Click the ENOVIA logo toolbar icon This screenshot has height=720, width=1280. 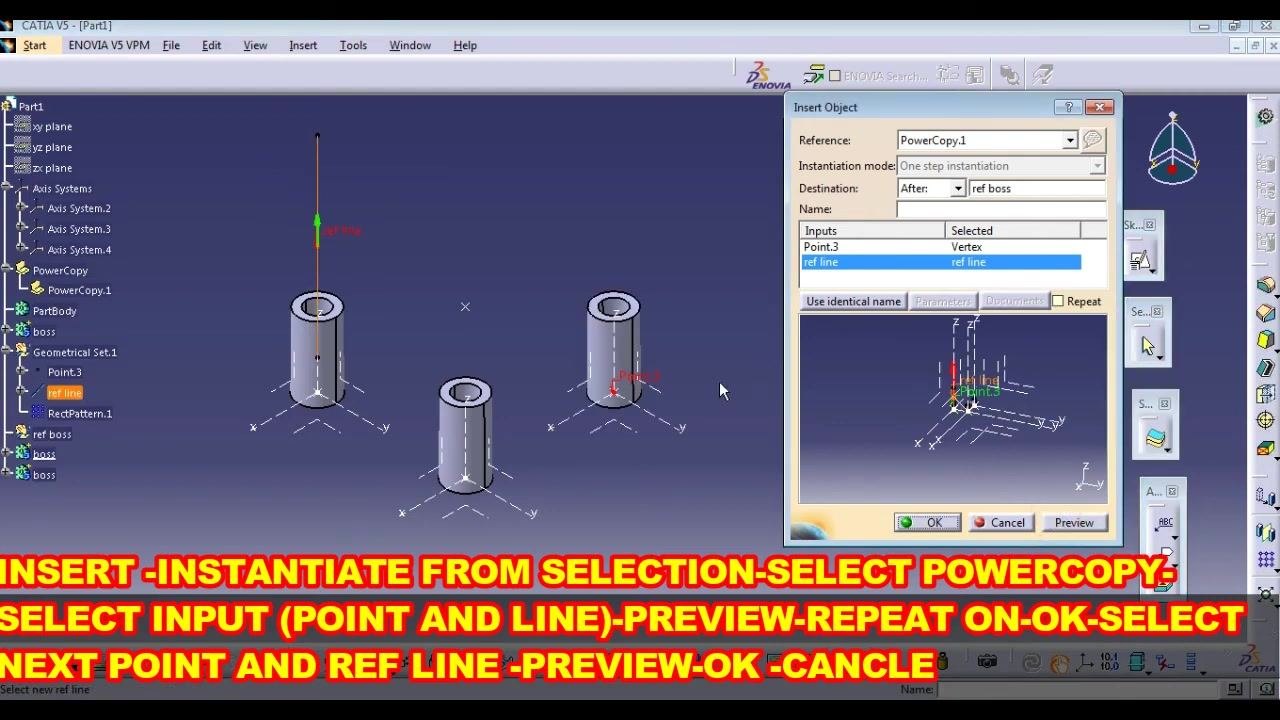(769, 75)
